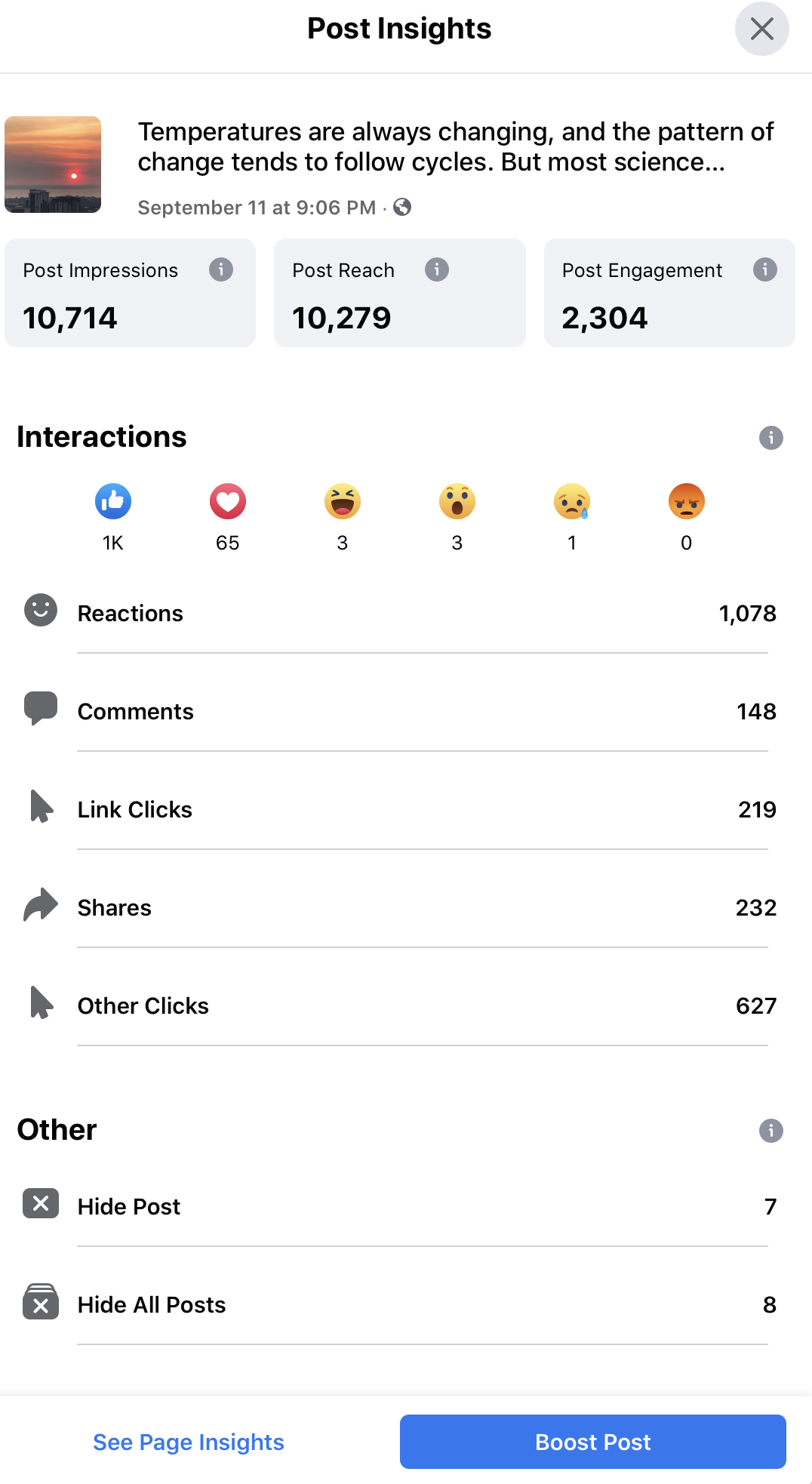Image resolution: width=812 pixels, height=1484 pixels.
Task: Tap the Post Engagement info icon
Action: [765, 269]
